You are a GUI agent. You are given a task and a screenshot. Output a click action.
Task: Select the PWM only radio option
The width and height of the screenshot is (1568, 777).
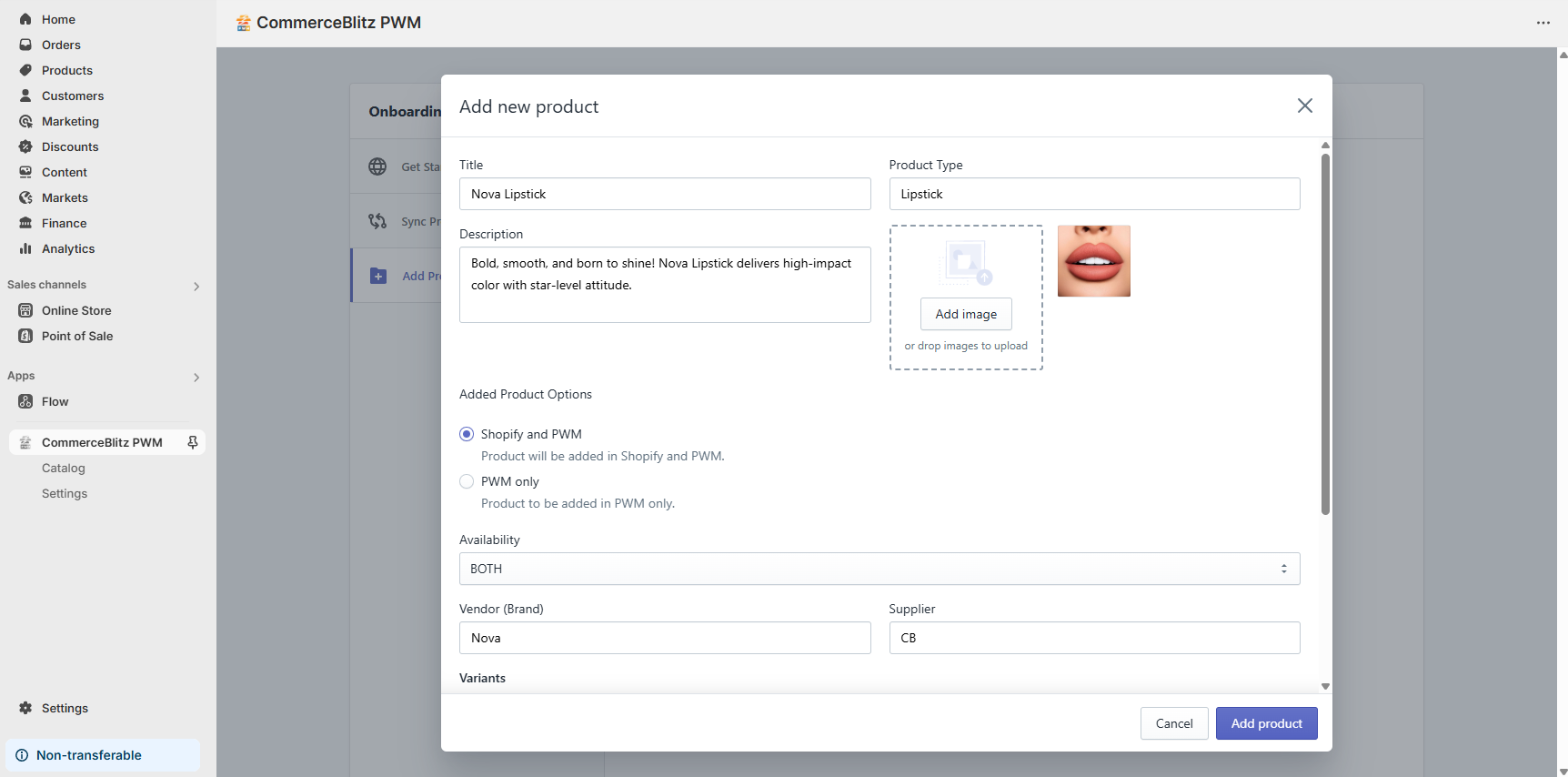(467, 481)
